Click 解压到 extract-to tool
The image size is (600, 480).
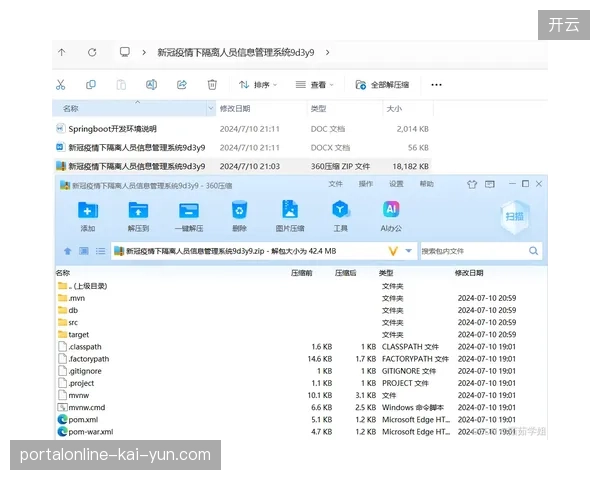[x=138, y=216]
